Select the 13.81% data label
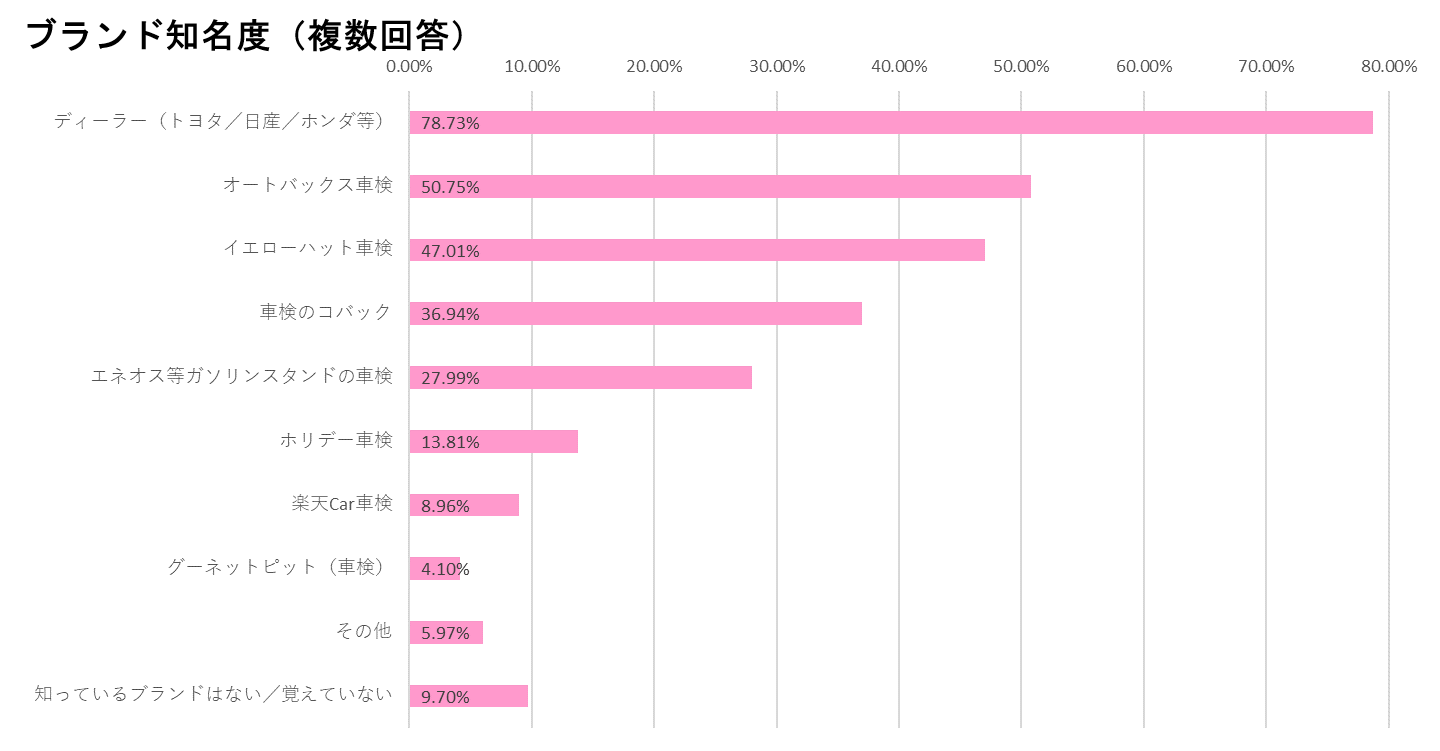The height and width of the screenshot is (751, 1440). pyautogui.click(x=450, y=442)
